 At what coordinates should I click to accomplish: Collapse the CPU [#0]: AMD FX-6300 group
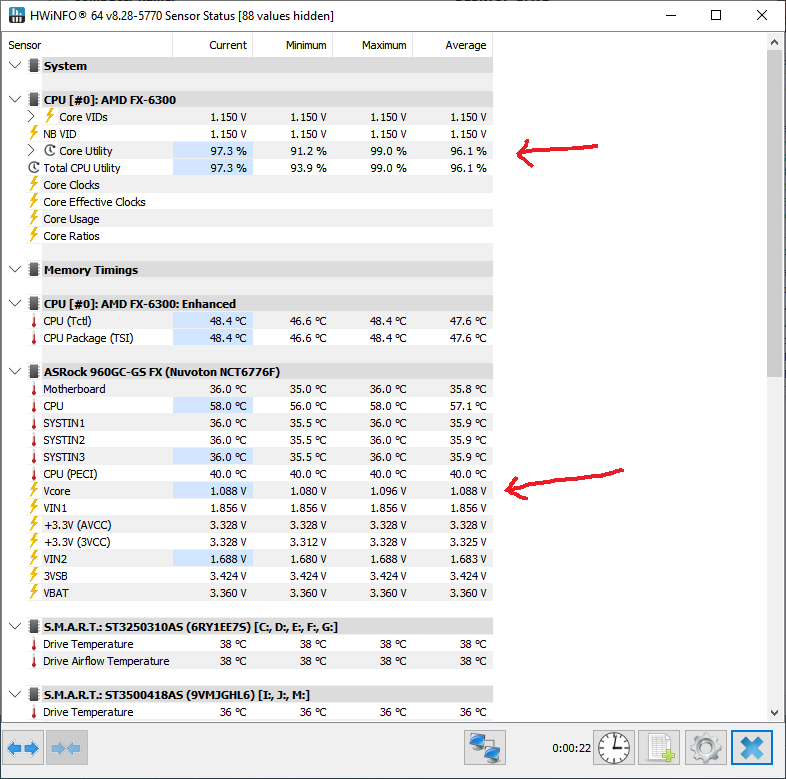click(x=15, y=99)
